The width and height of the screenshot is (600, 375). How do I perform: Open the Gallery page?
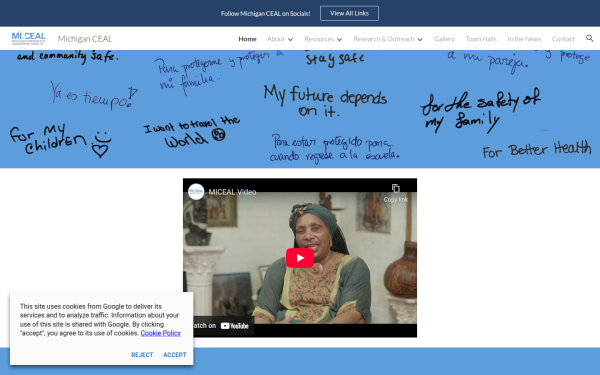coord(444,39)
